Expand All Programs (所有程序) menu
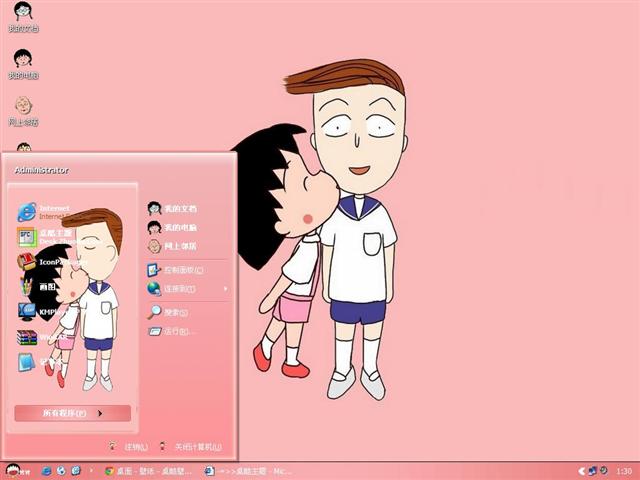 point(73,413)
